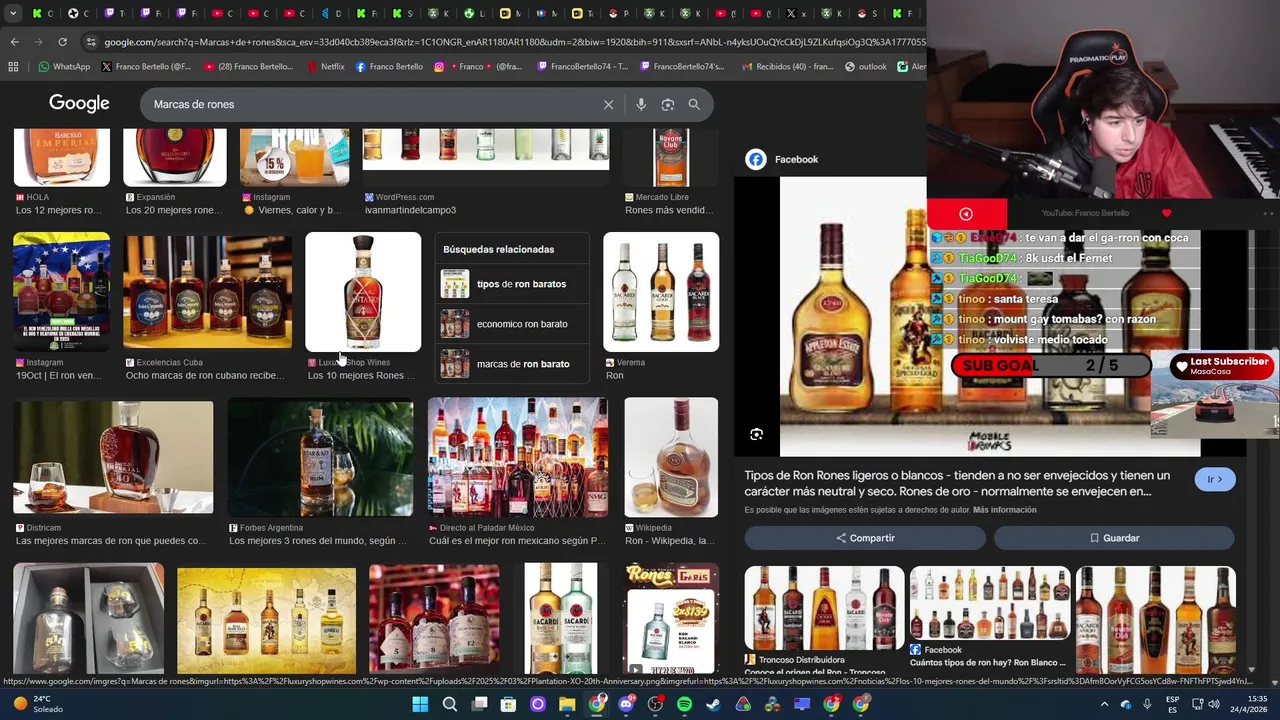Click the microphone tray icon

pyautogui.click(x=1147, y=704)
